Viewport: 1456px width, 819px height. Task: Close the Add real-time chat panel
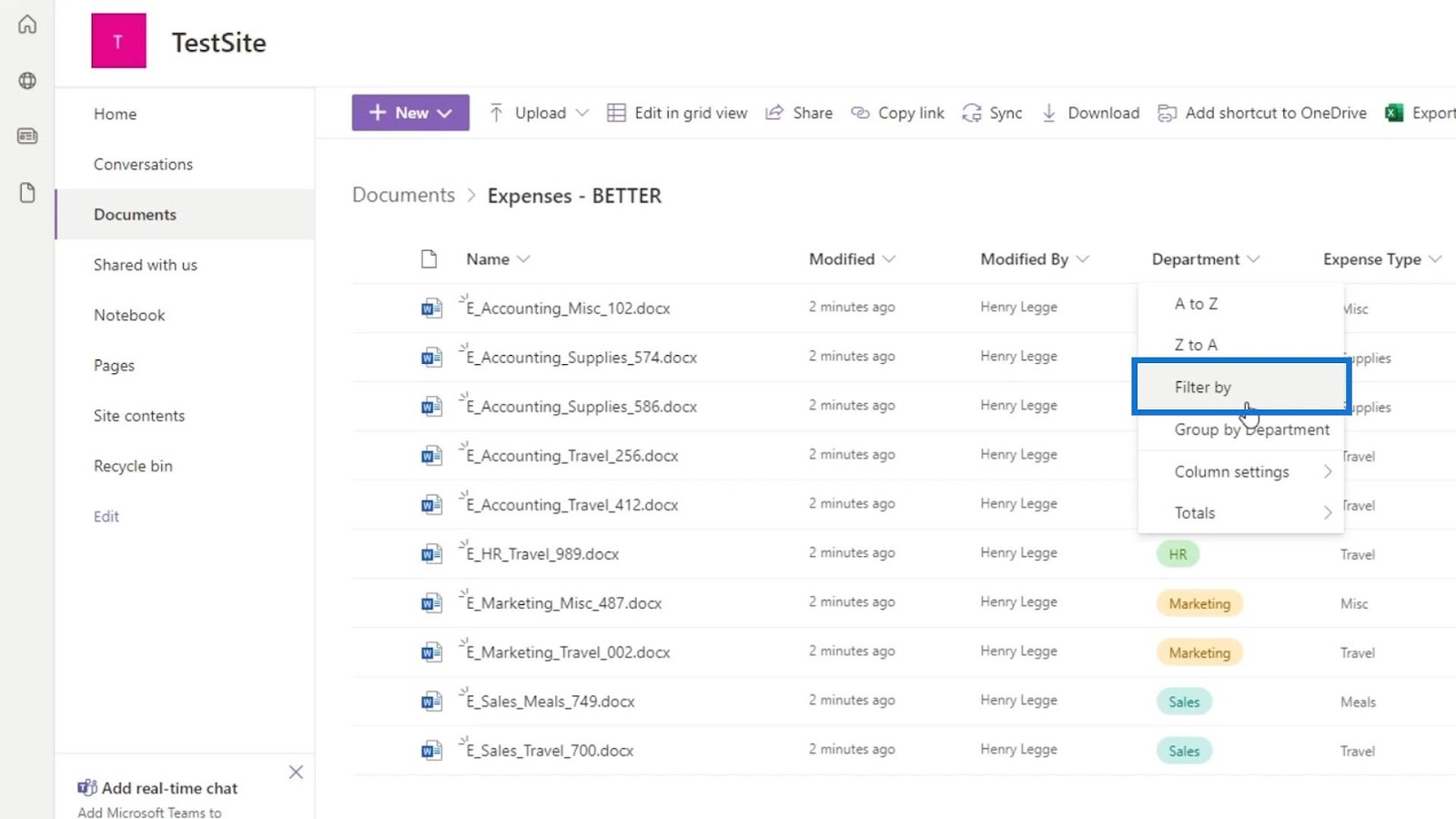click(x=296, y=773)
